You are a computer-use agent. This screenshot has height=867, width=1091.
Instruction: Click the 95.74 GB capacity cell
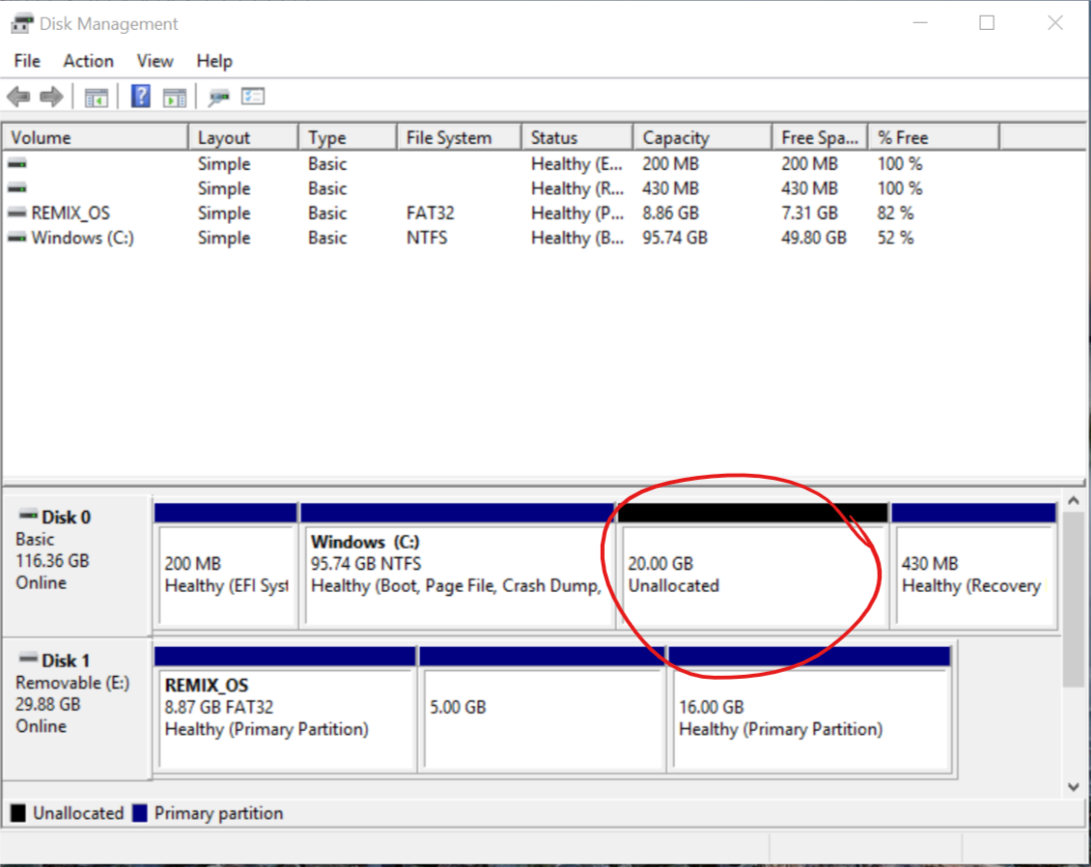point(675,238)
